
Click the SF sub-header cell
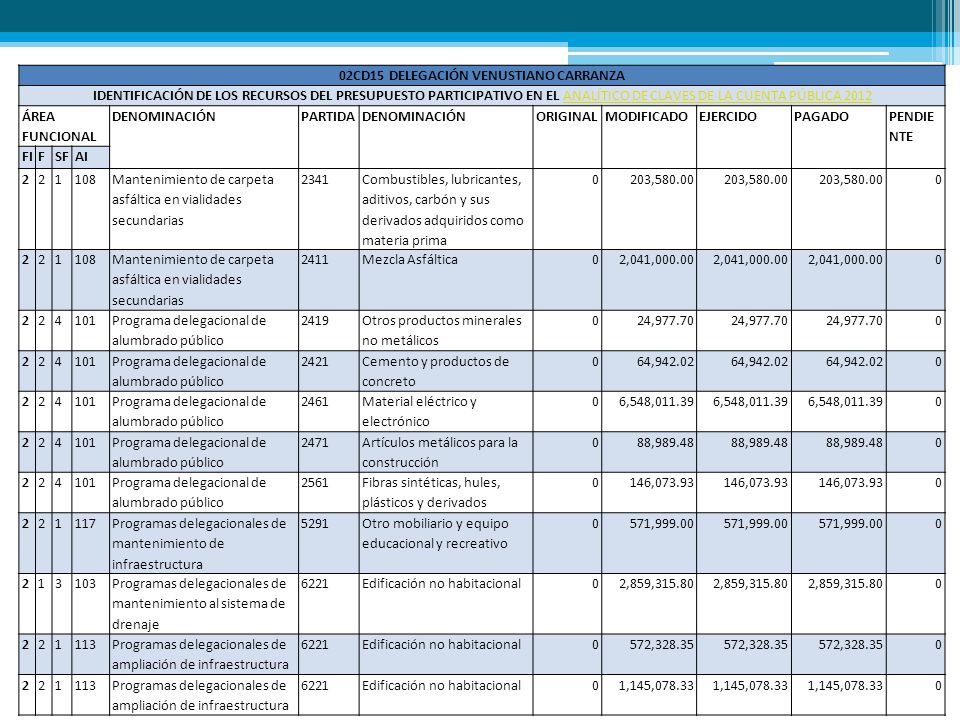click(62, 157)
